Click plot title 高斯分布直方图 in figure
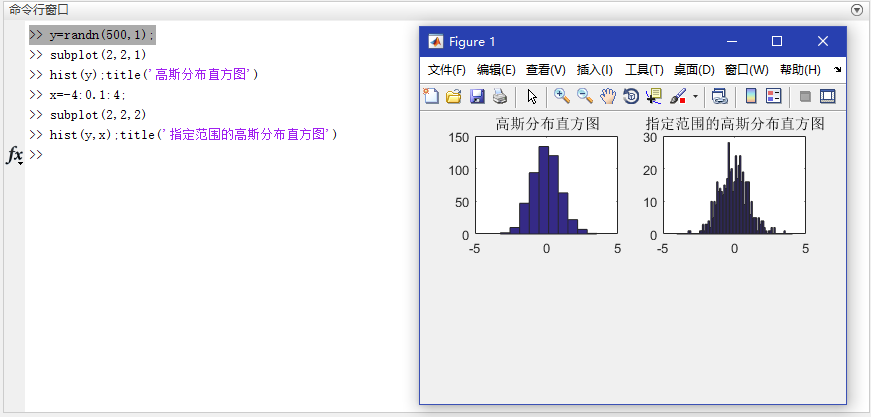Image resolution: width=871 pixels, height=417 pixels. pos(548,124)
